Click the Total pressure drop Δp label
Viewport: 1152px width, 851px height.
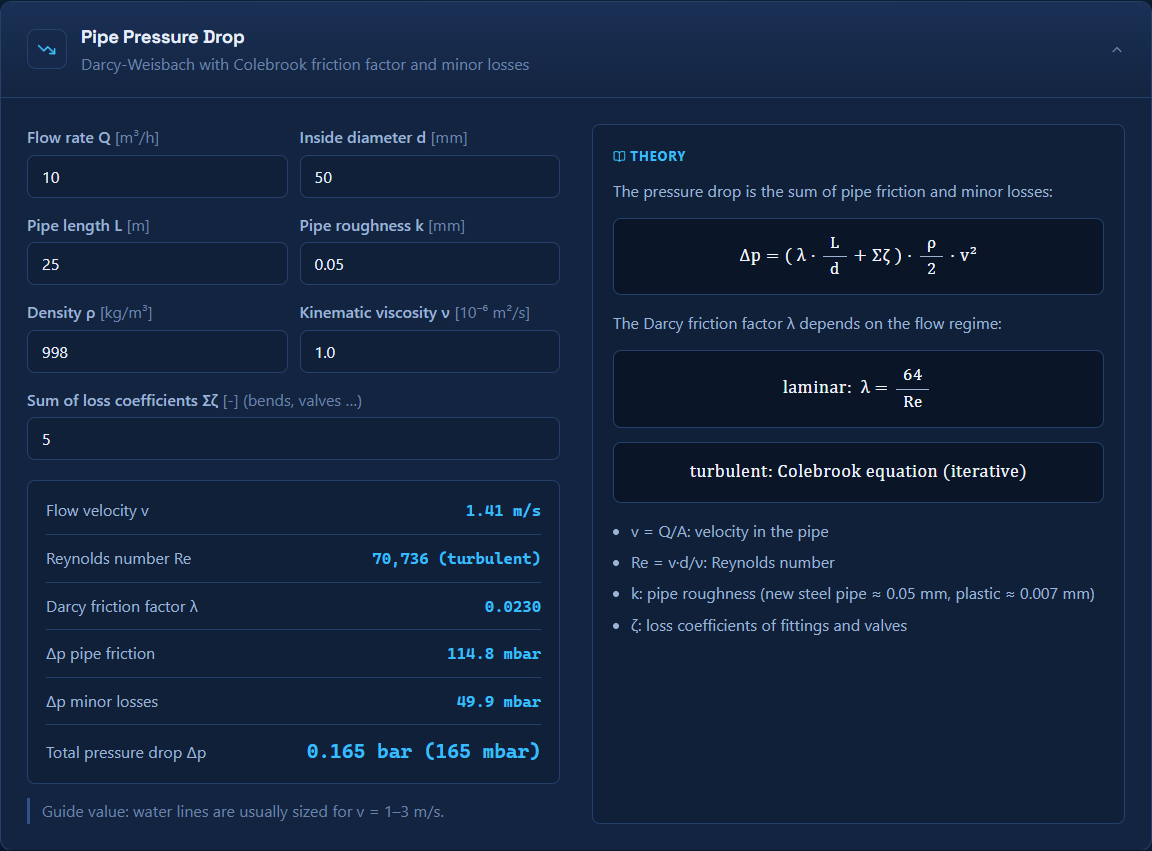(126, 753)
